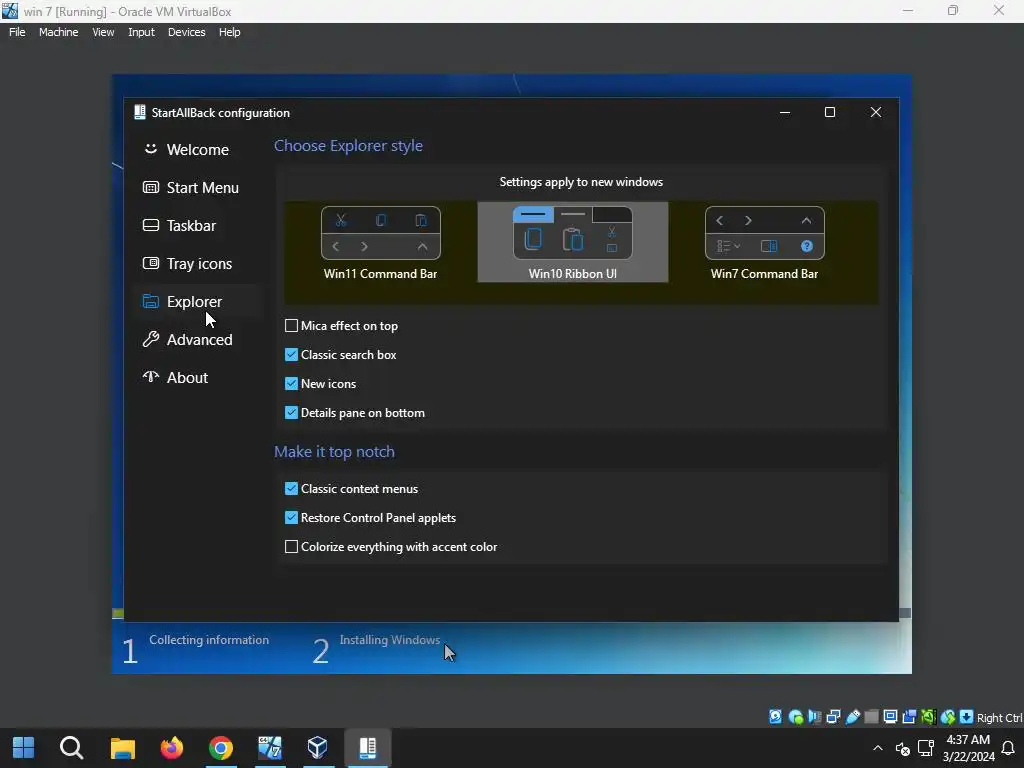The height and width of the screenshot is (768, 1024).
Task: Open Firefox from the taskbar
Action: pyautogui.click(x=172, y=748)
